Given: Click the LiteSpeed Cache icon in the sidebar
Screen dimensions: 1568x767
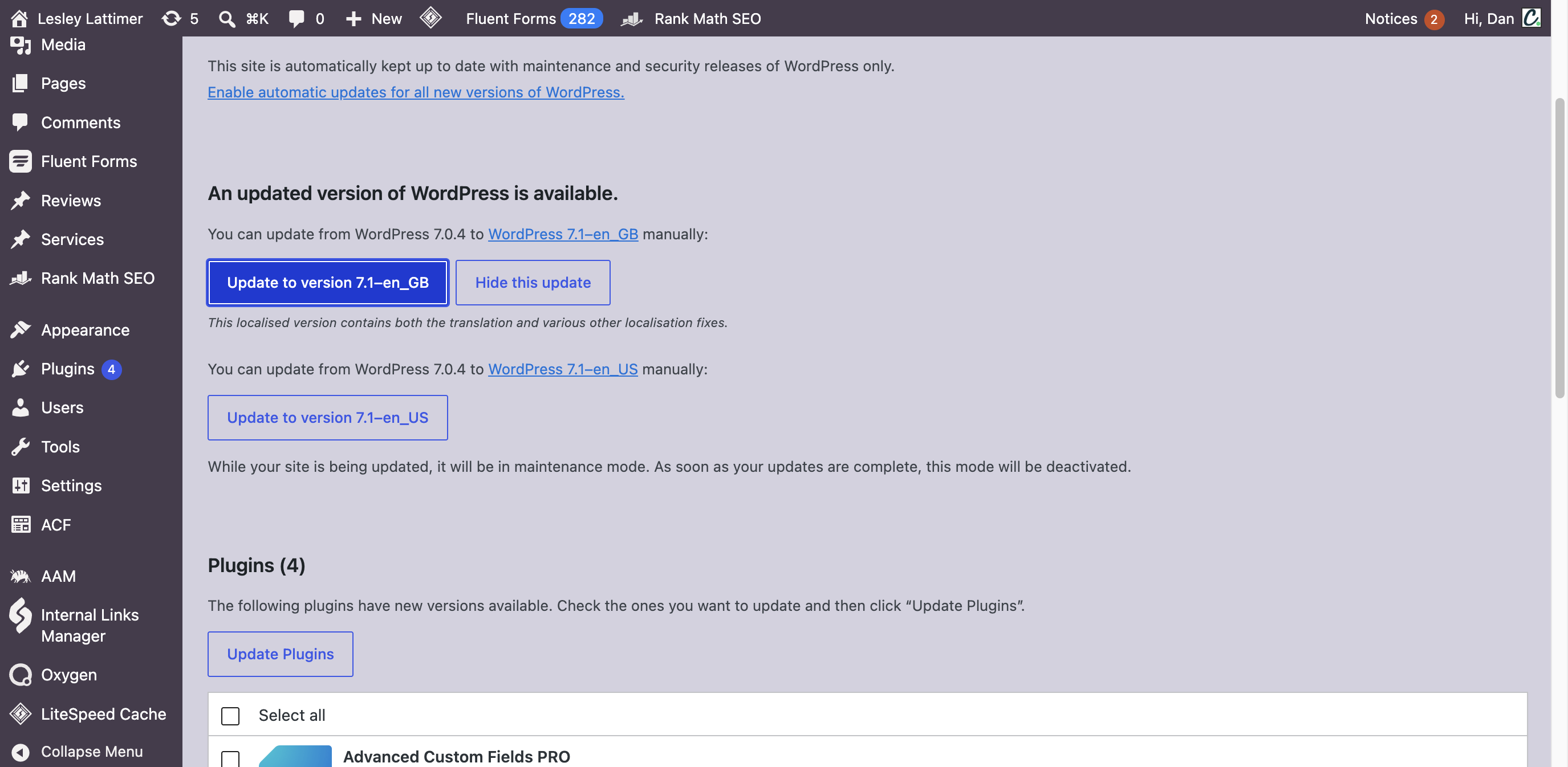Looking at the screenshot, I should (20, 714).
